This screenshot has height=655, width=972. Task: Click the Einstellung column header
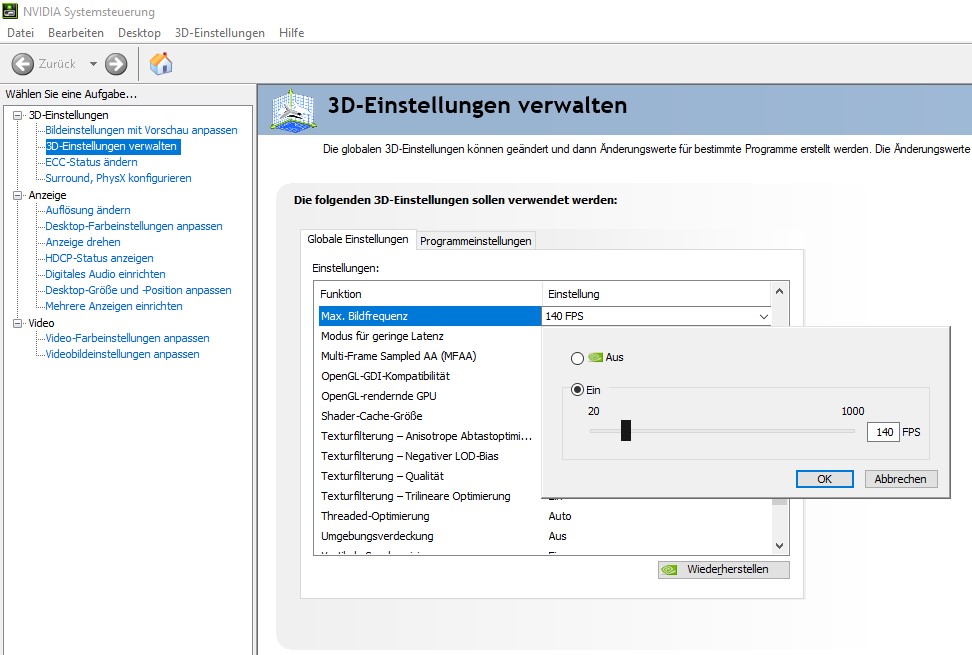pyautogui.click(x=656, y=294)
